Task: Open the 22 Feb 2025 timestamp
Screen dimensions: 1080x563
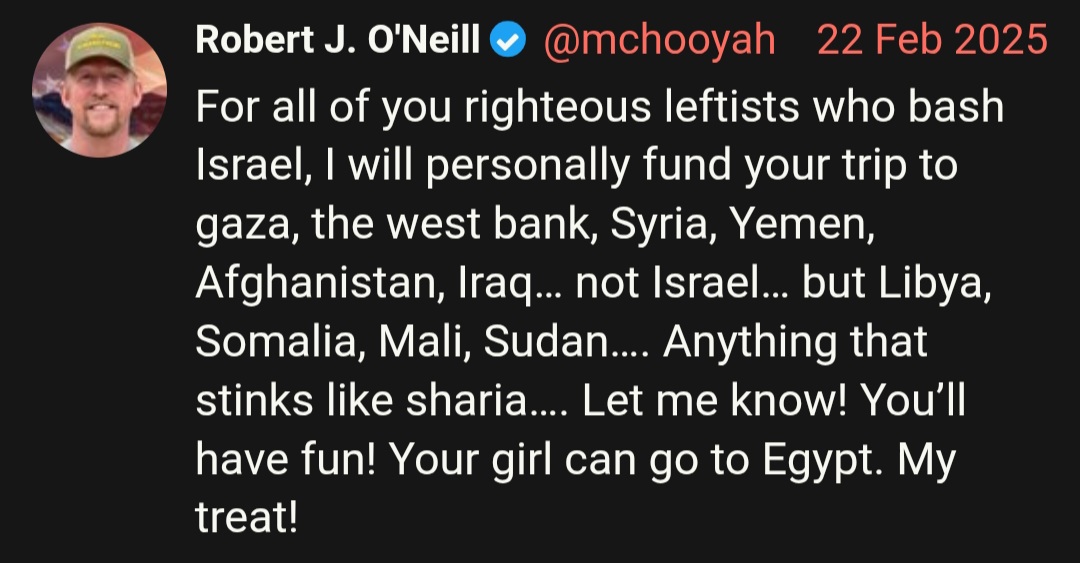Action: [x=933, y=40]
